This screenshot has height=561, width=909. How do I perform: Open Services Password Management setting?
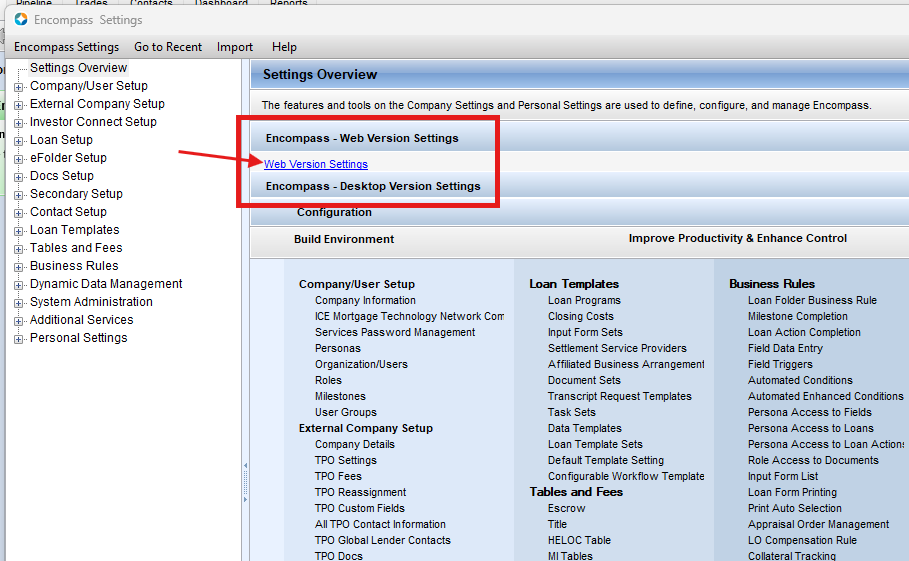point(395,332)
